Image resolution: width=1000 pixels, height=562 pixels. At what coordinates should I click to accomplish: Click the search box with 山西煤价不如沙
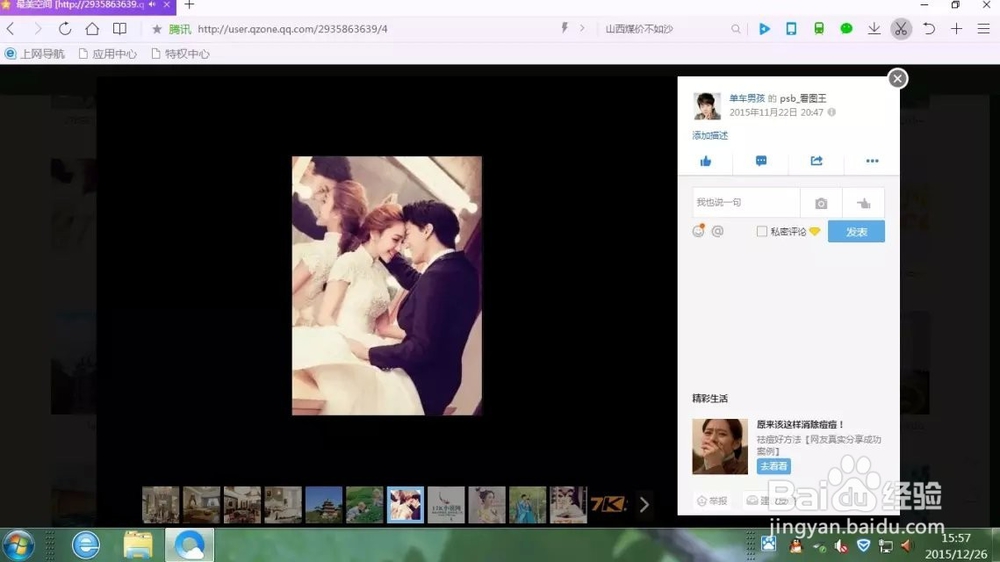tap(663, 29)
